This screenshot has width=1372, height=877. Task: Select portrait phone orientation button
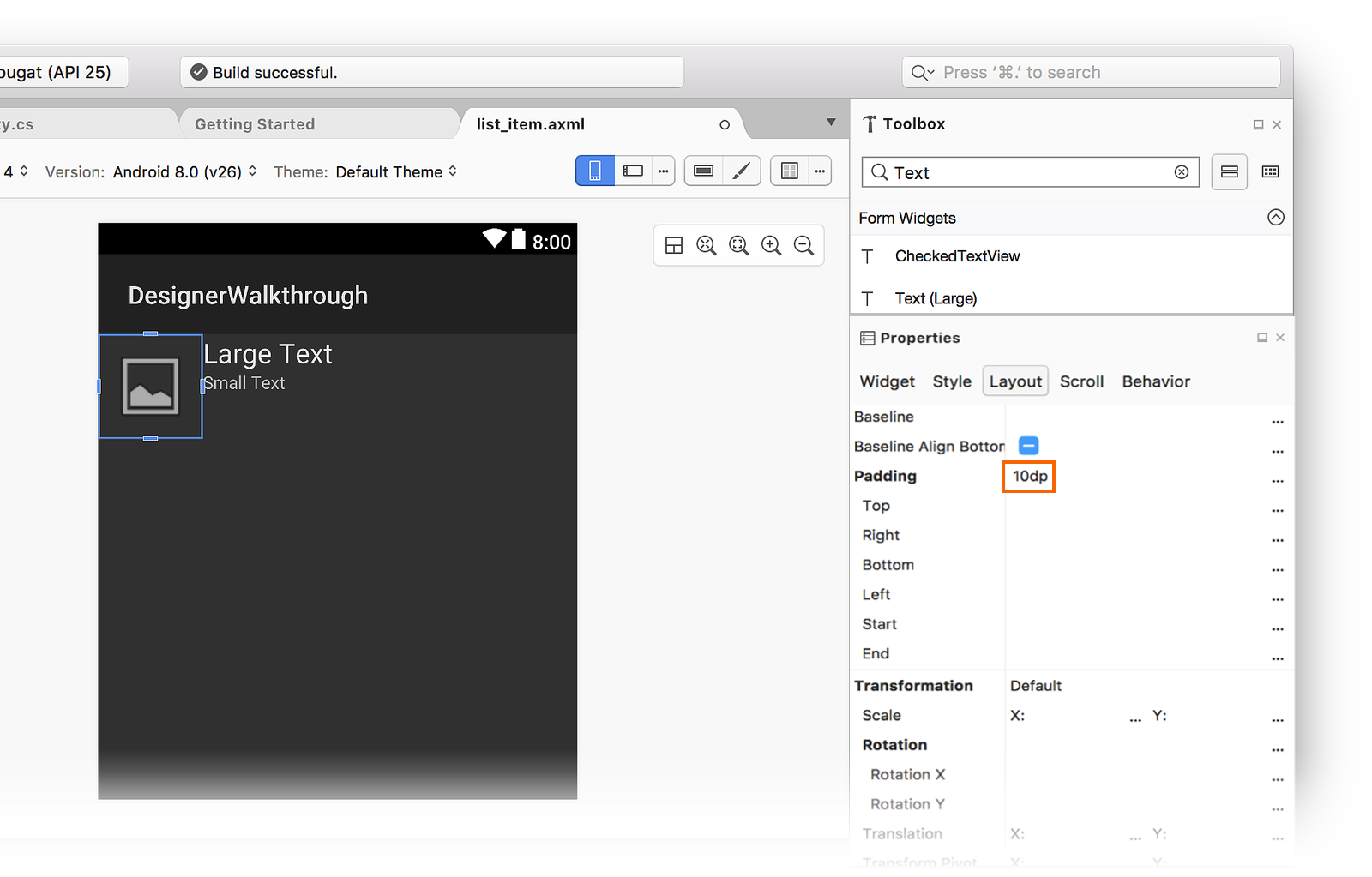[x=595, y=171]
